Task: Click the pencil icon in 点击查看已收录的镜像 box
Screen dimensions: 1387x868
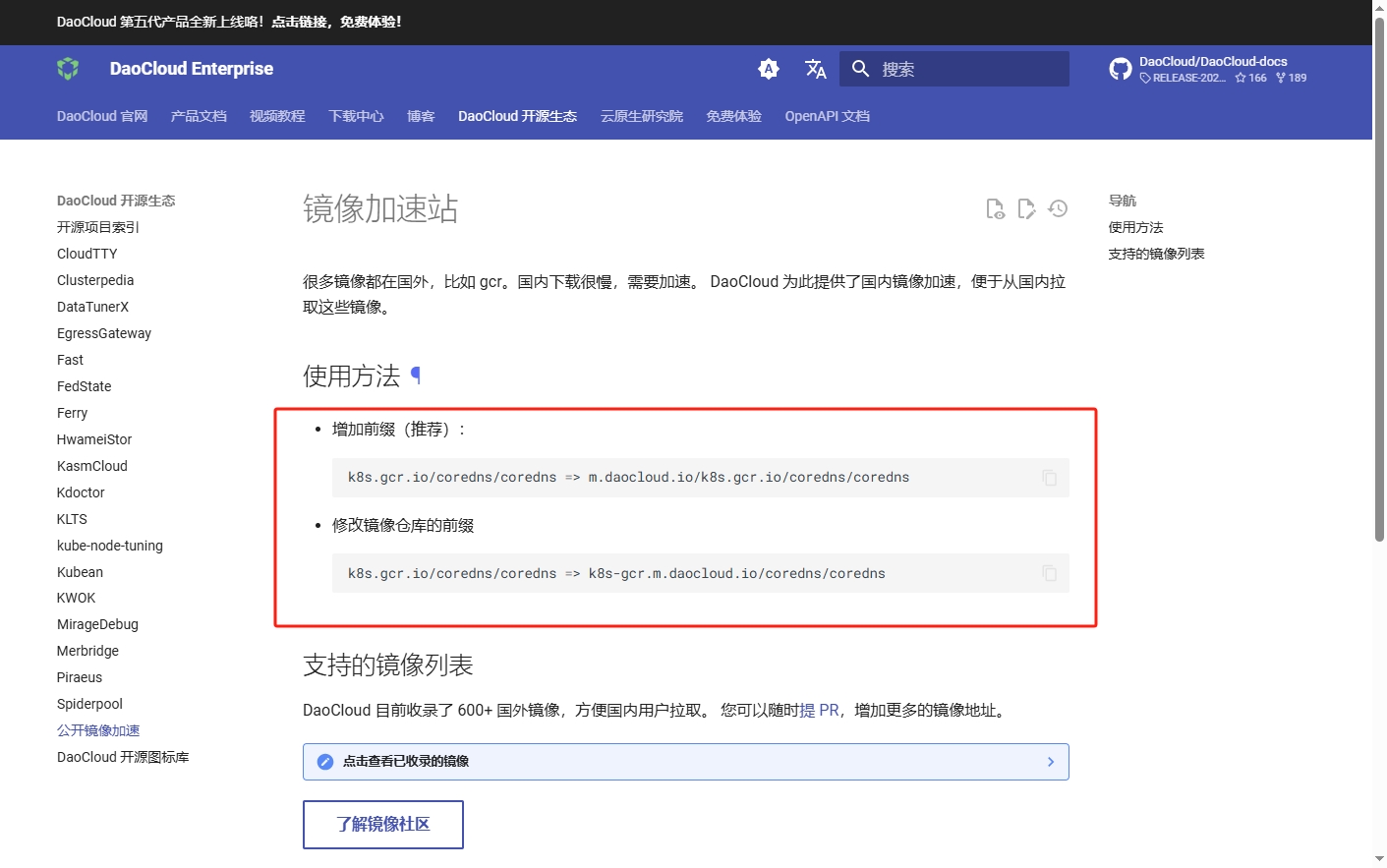Action: pyautogui.click(x=325, y=762)
